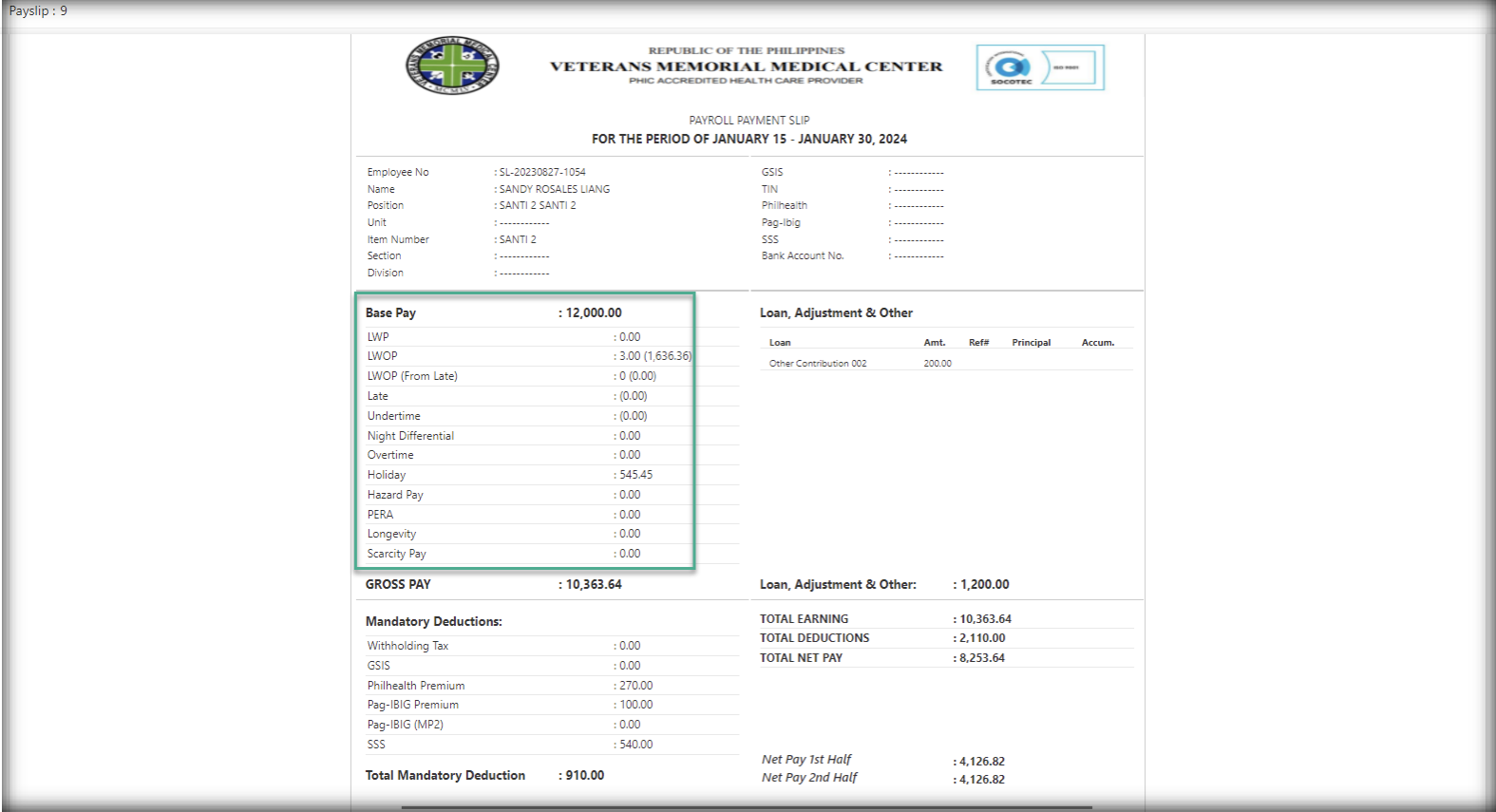Click the Accum. column header in the loan table
Viewport: 1496px width, 812px height.
pos(1097,343)
